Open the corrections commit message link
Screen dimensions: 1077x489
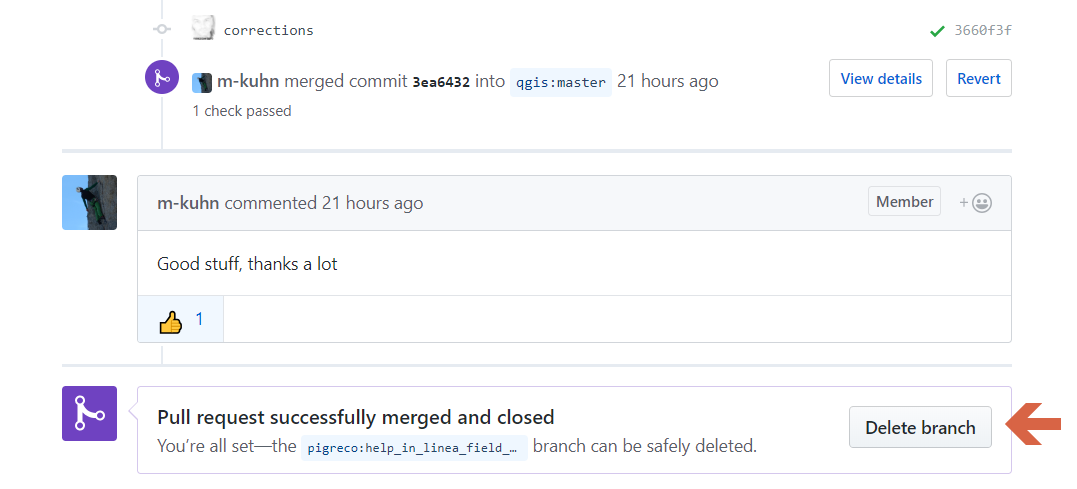point(268,30)
